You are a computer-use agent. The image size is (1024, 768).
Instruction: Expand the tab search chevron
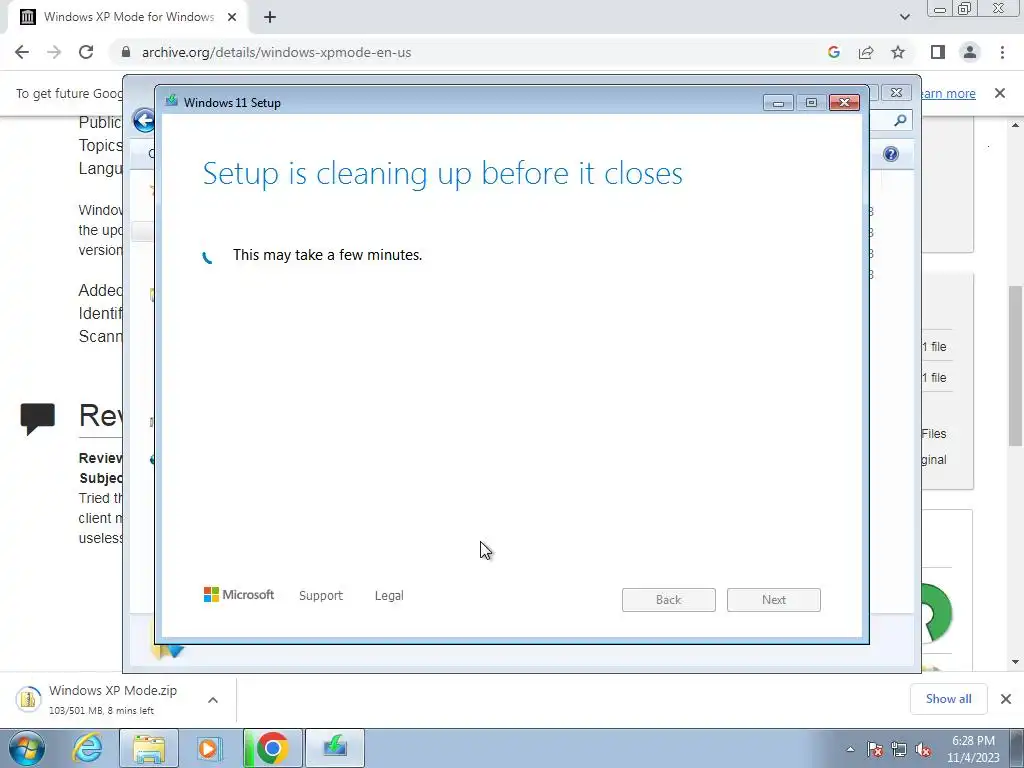904,17
